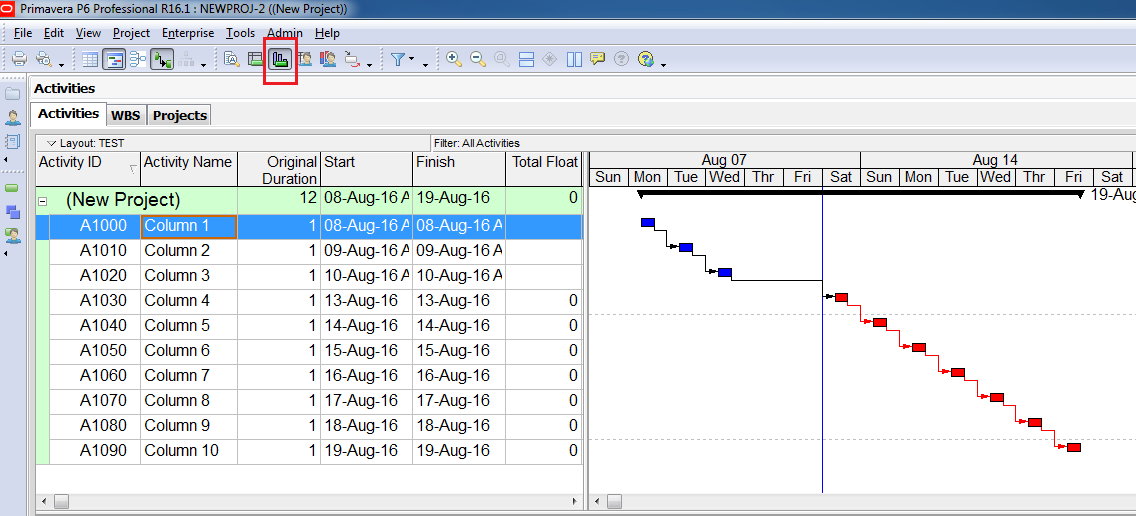The width and height of the screenshot is (1136, 516).
Task: Click the Zoom In magnifier icon
Action: coord(454,60)
